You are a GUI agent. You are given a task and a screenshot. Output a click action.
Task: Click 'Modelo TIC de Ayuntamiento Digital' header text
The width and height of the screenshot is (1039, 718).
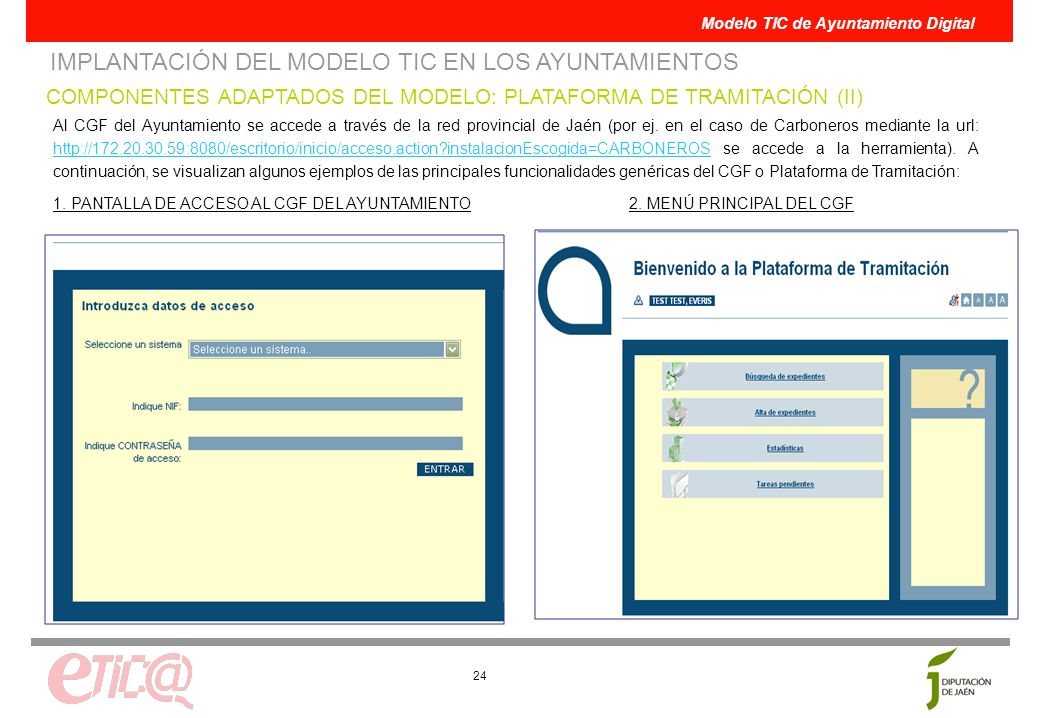[838, 23]
